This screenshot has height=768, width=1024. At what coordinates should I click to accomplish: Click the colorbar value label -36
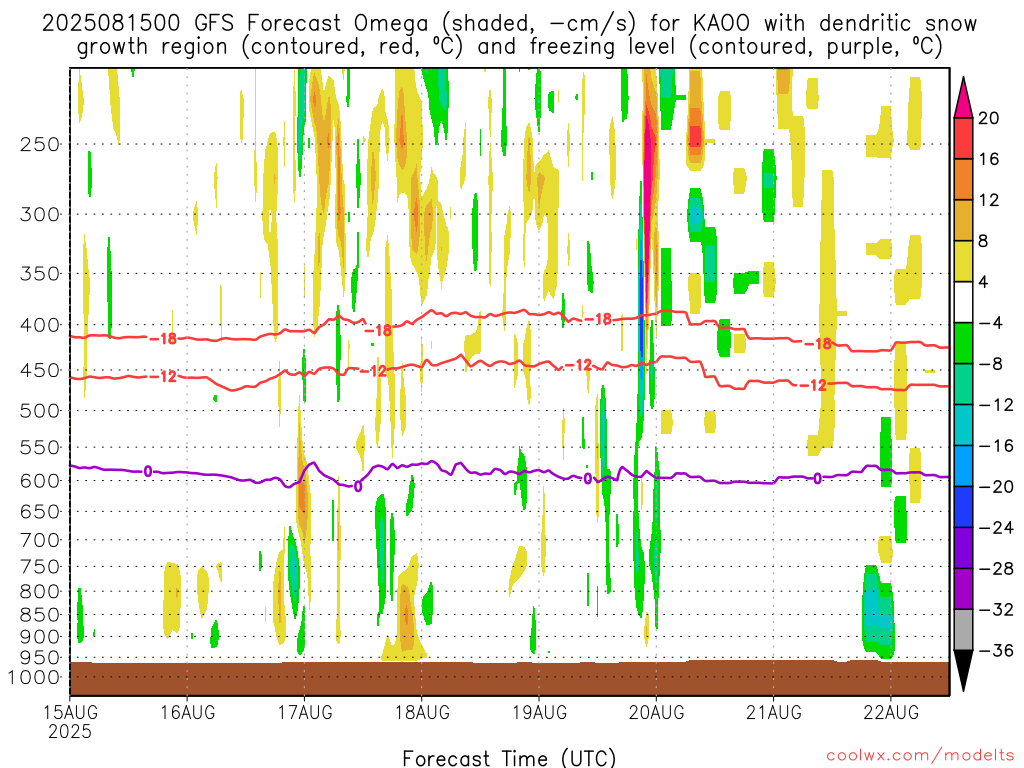[x=996, y=650]
